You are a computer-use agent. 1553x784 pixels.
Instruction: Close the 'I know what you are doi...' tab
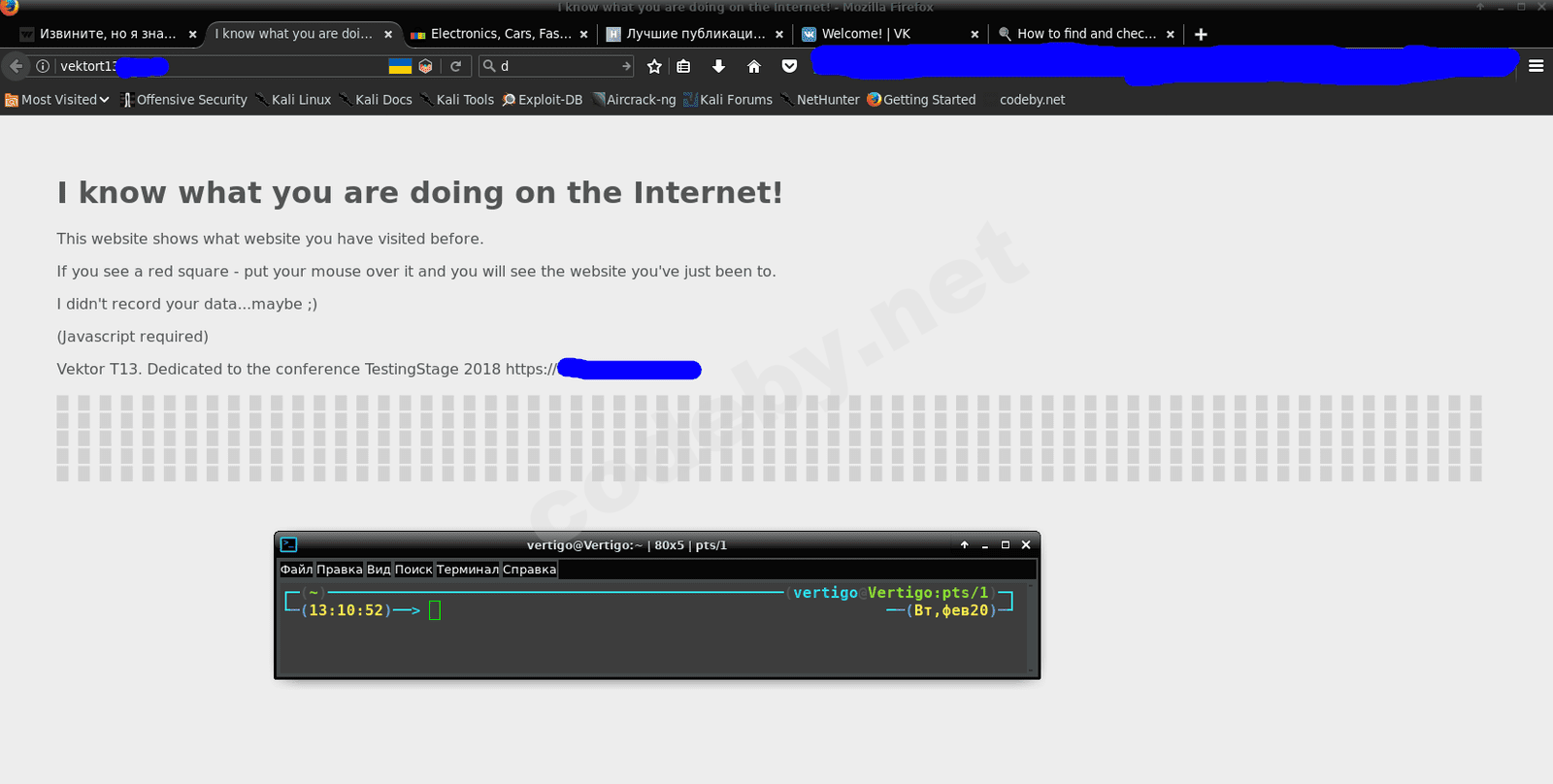pos(388,34)
